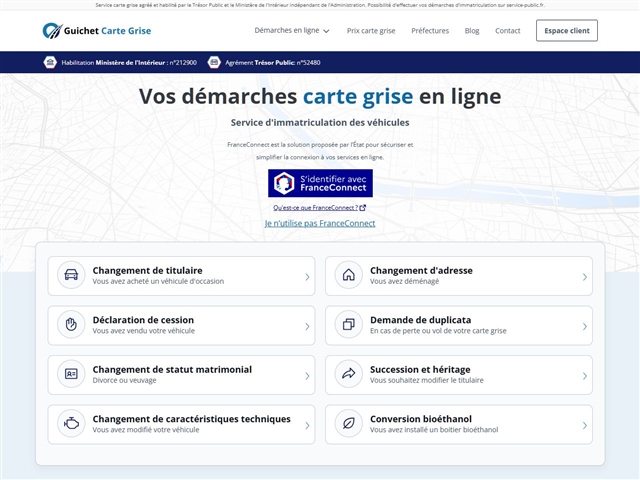This screenshot has width=640, height=480.
Task: Click "Vous souhaitez modifier le titulaire" description
Action: pyautogui.click(x=427, y=380)
